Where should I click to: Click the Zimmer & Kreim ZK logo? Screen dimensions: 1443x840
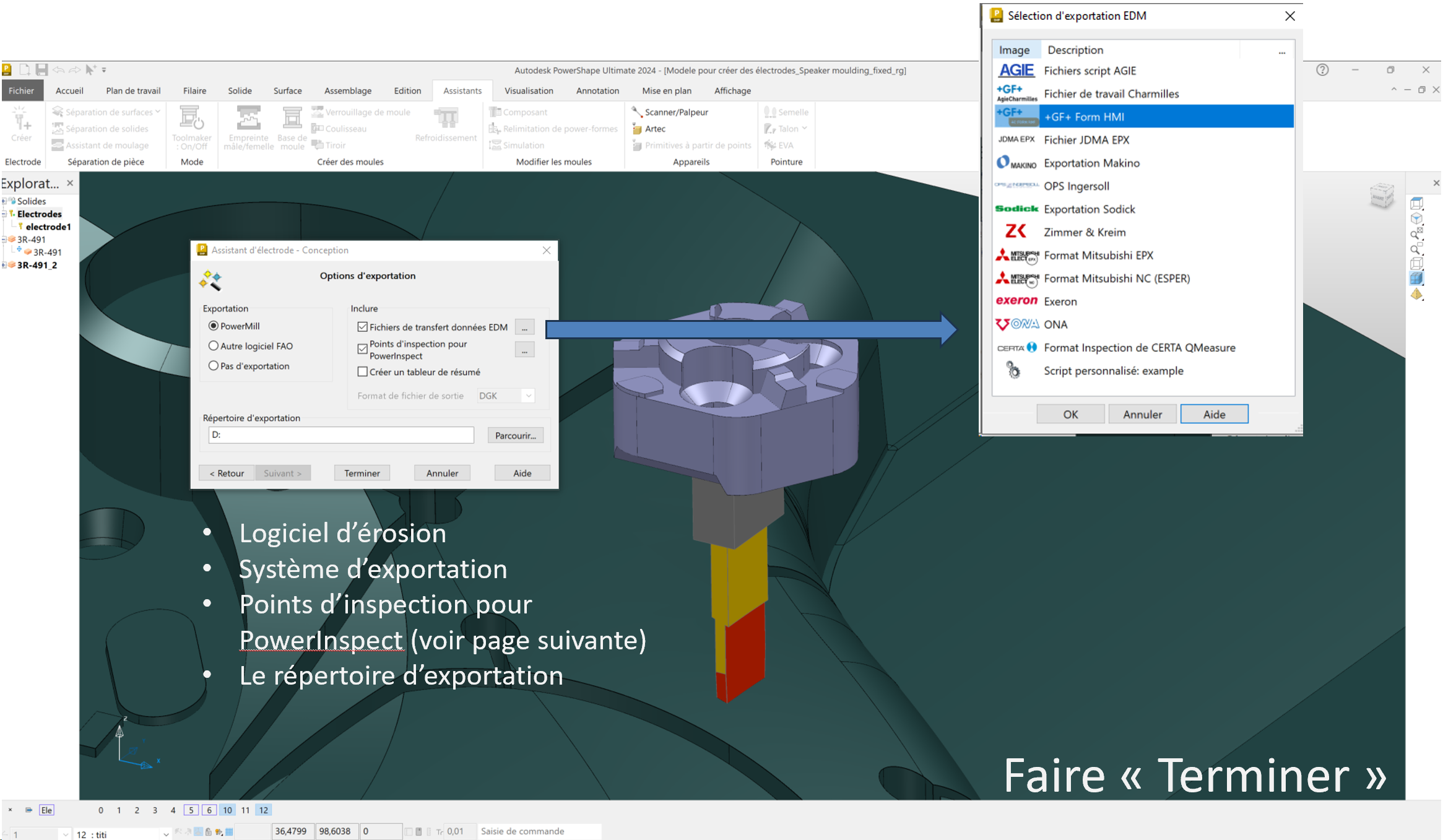click(x=1016, y=232)
